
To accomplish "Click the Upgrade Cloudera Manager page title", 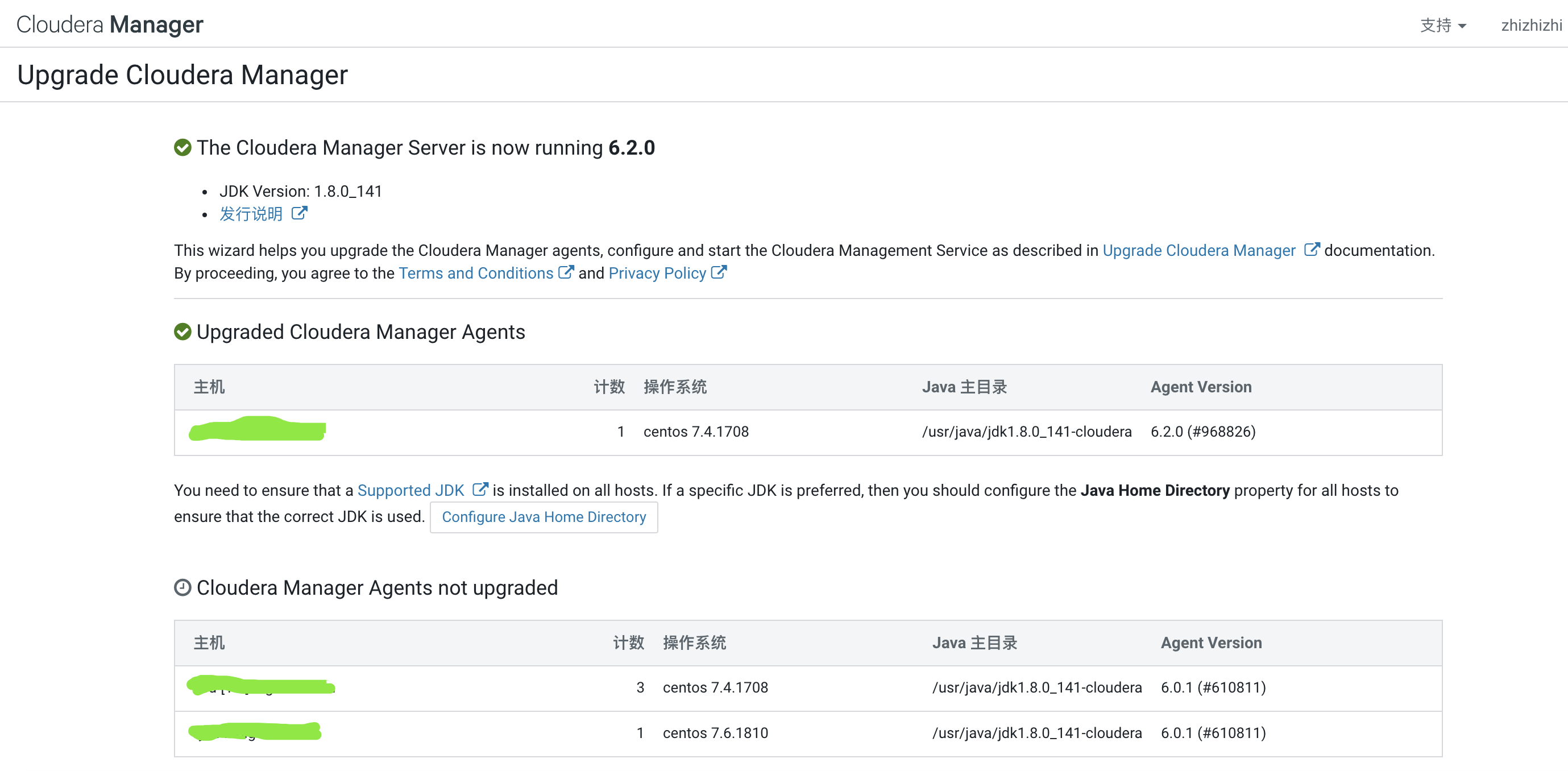I will pyautogui.click(x=182, y=75).
